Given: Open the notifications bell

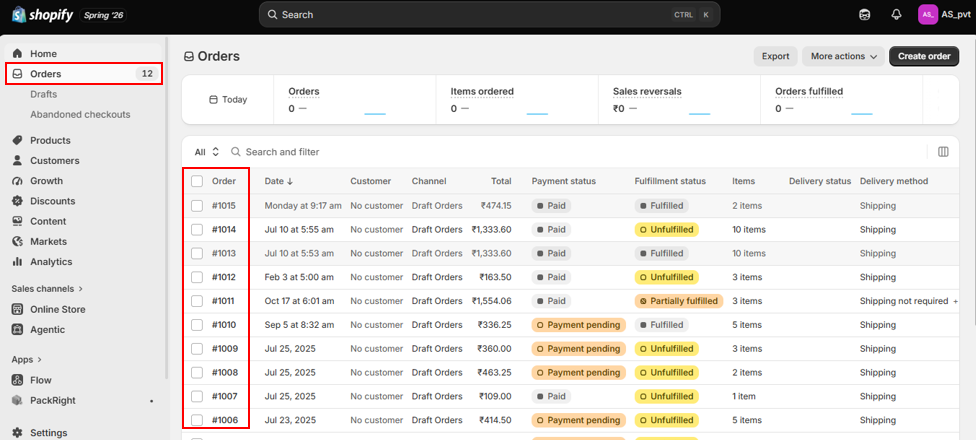Looking at the screenshot, I should pyautogui.click(x=896, y=14).
